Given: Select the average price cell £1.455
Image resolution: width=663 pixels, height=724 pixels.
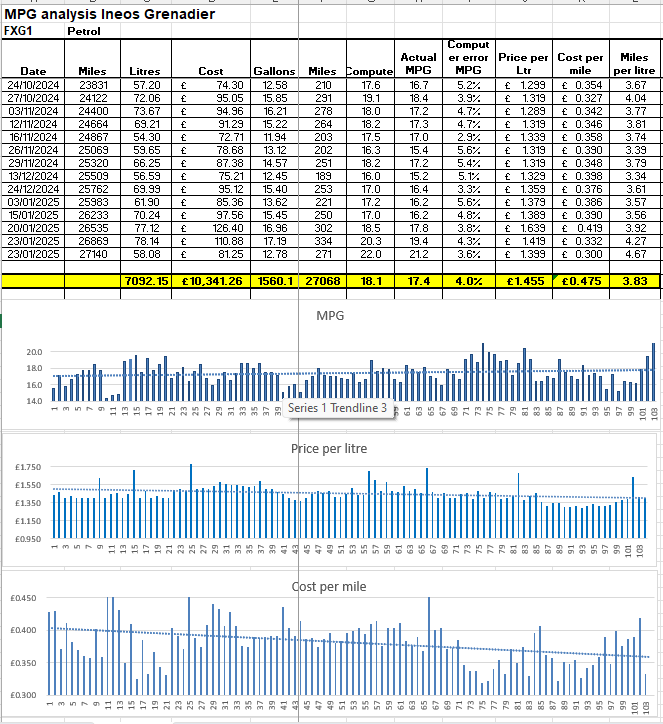Looking at the screenshot, I should (524, 281).
